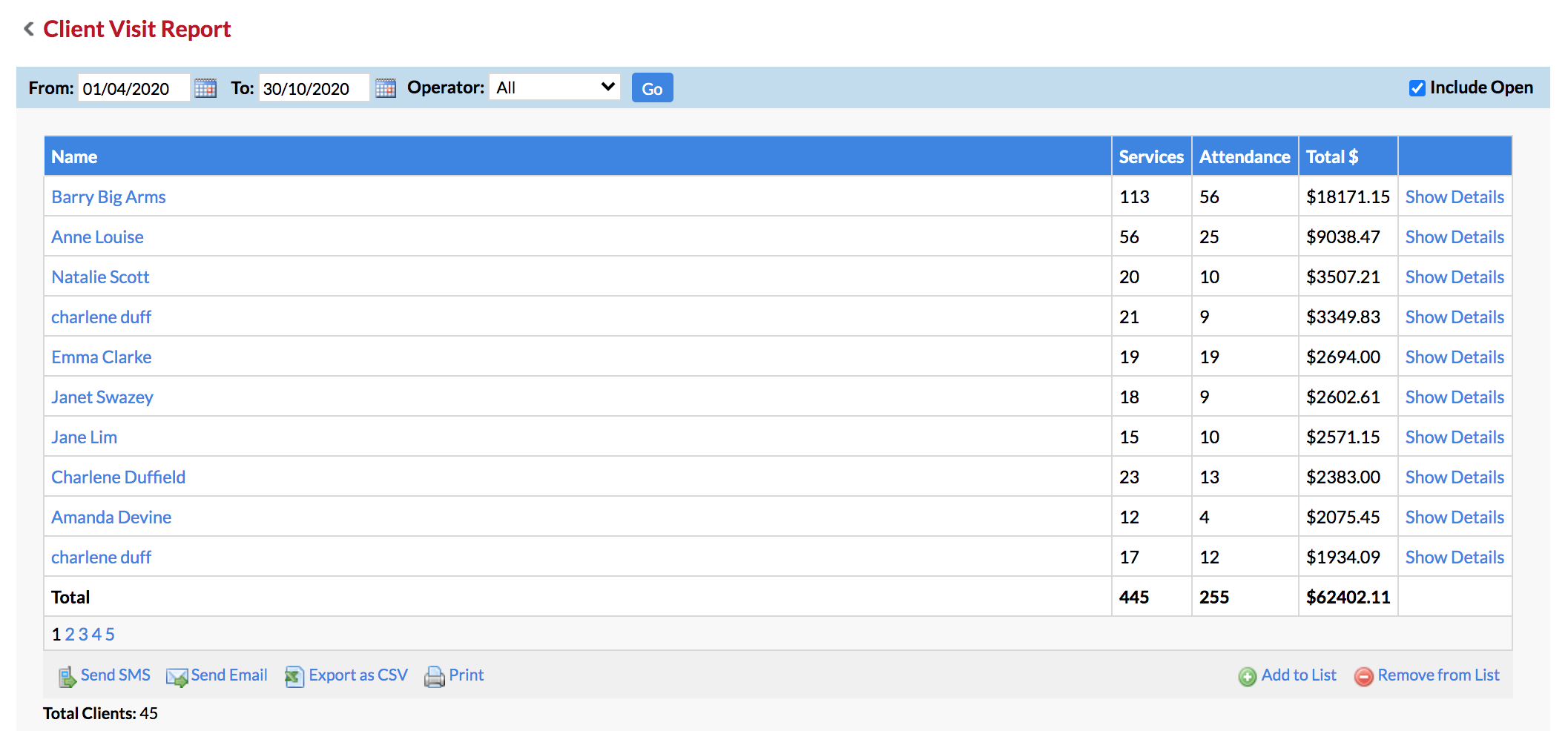Show Details for Anne Louise
The height and width of the screenshot is (731, 1568).
click(x=1455, y=237)
